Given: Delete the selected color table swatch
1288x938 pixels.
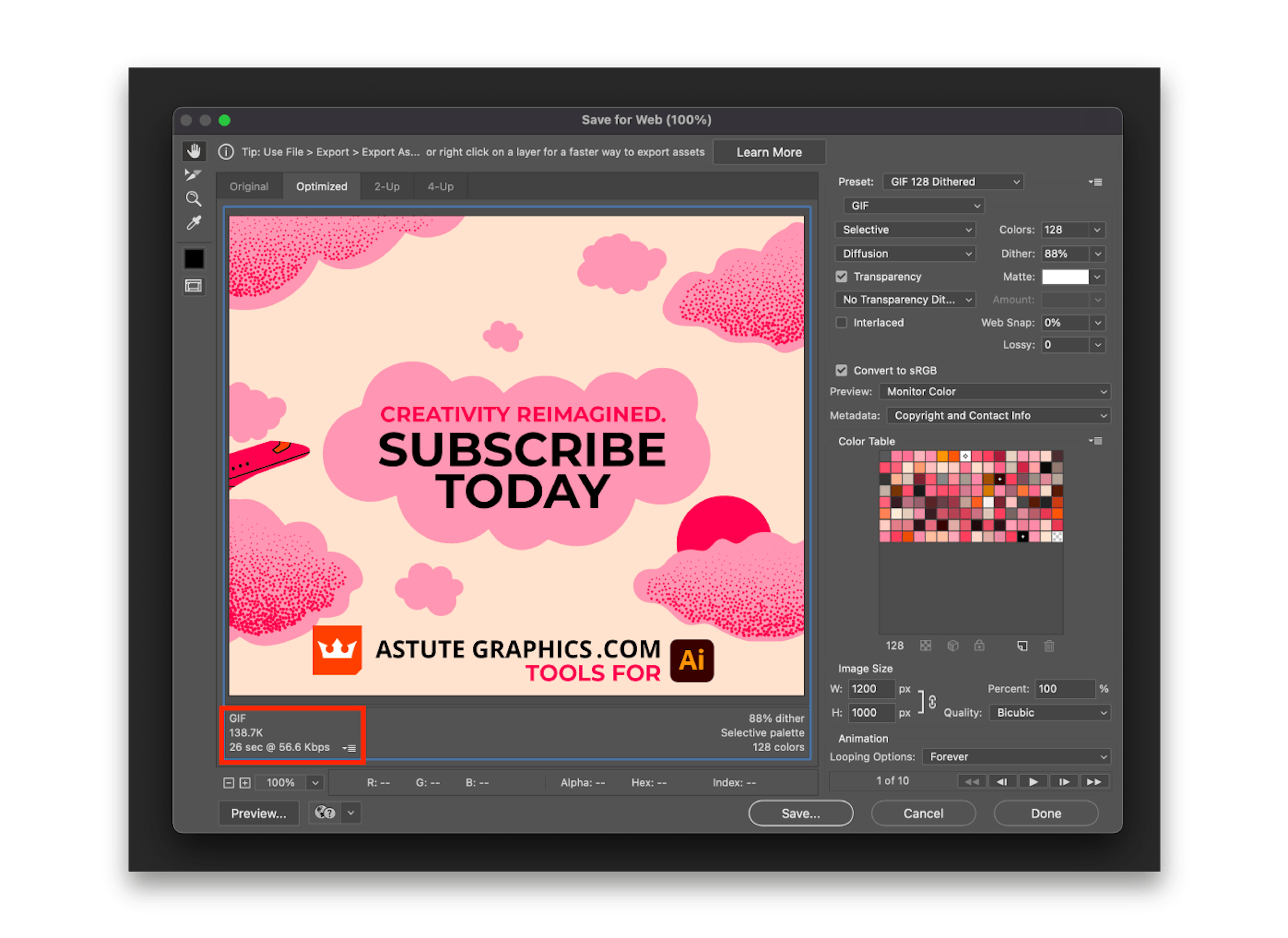Looking at the screenshot, I should (1050, 646).
